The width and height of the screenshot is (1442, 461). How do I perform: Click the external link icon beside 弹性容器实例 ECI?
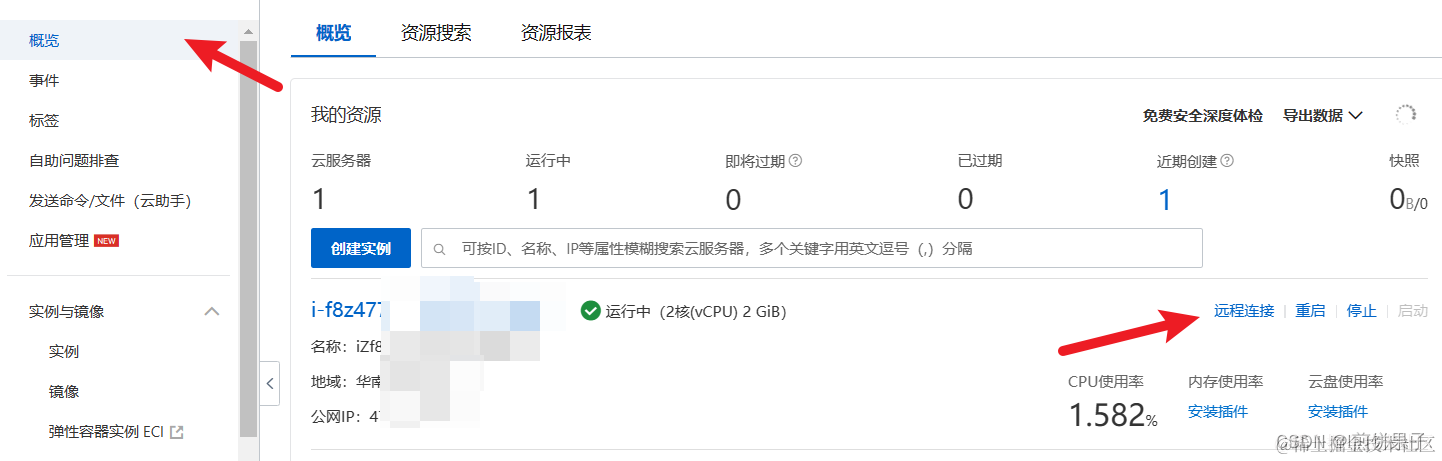(x=177, y=432)
